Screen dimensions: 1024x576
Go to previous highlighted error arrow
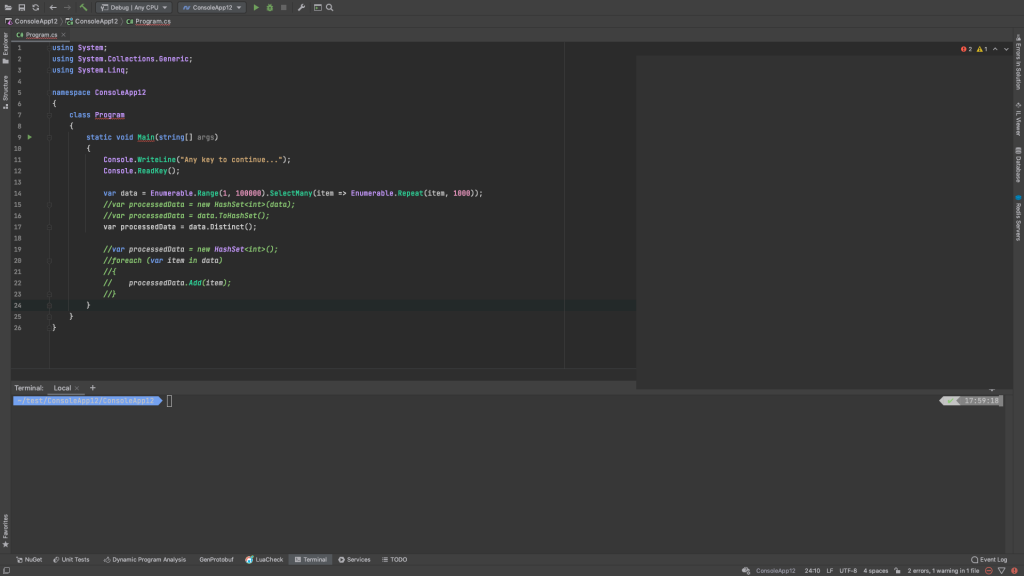click(x=995, y=49)
